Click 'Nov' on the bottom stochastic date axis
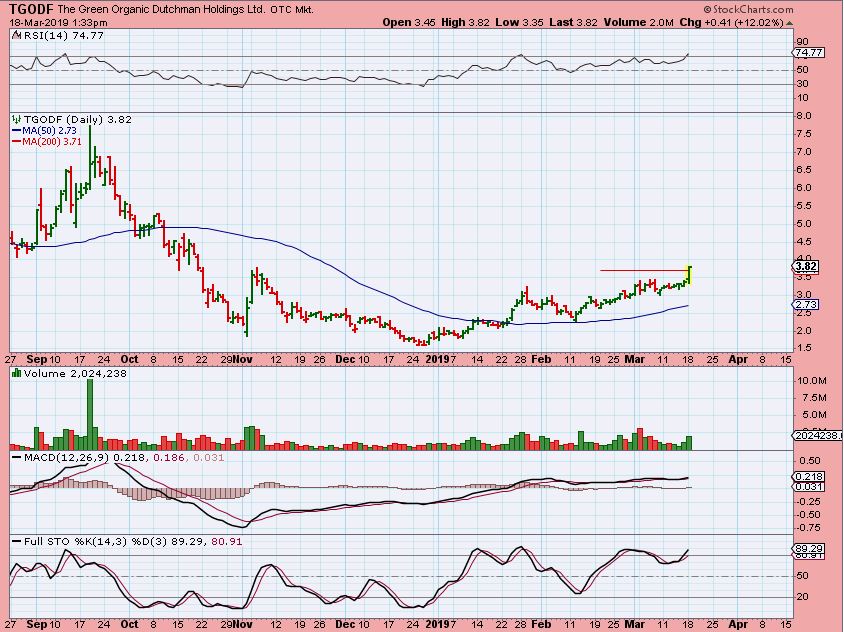 point(243,624)
